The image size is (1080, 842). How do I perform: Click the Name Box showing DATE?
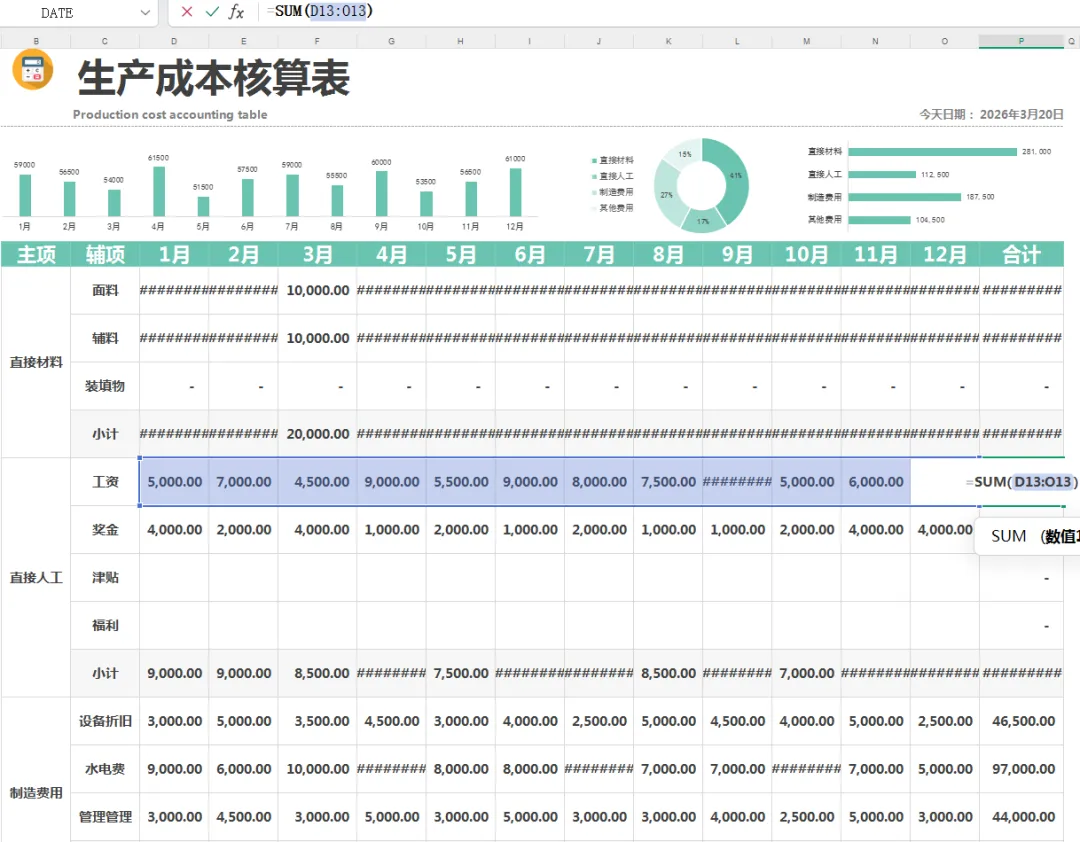(57, 13)
